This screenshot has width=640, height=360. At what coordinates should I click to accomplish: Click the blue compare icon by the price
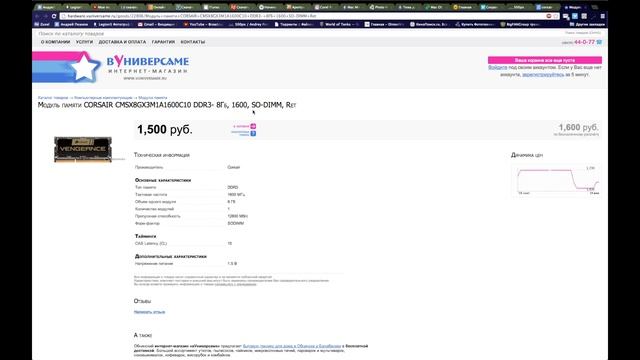click(x=253, y=133)
